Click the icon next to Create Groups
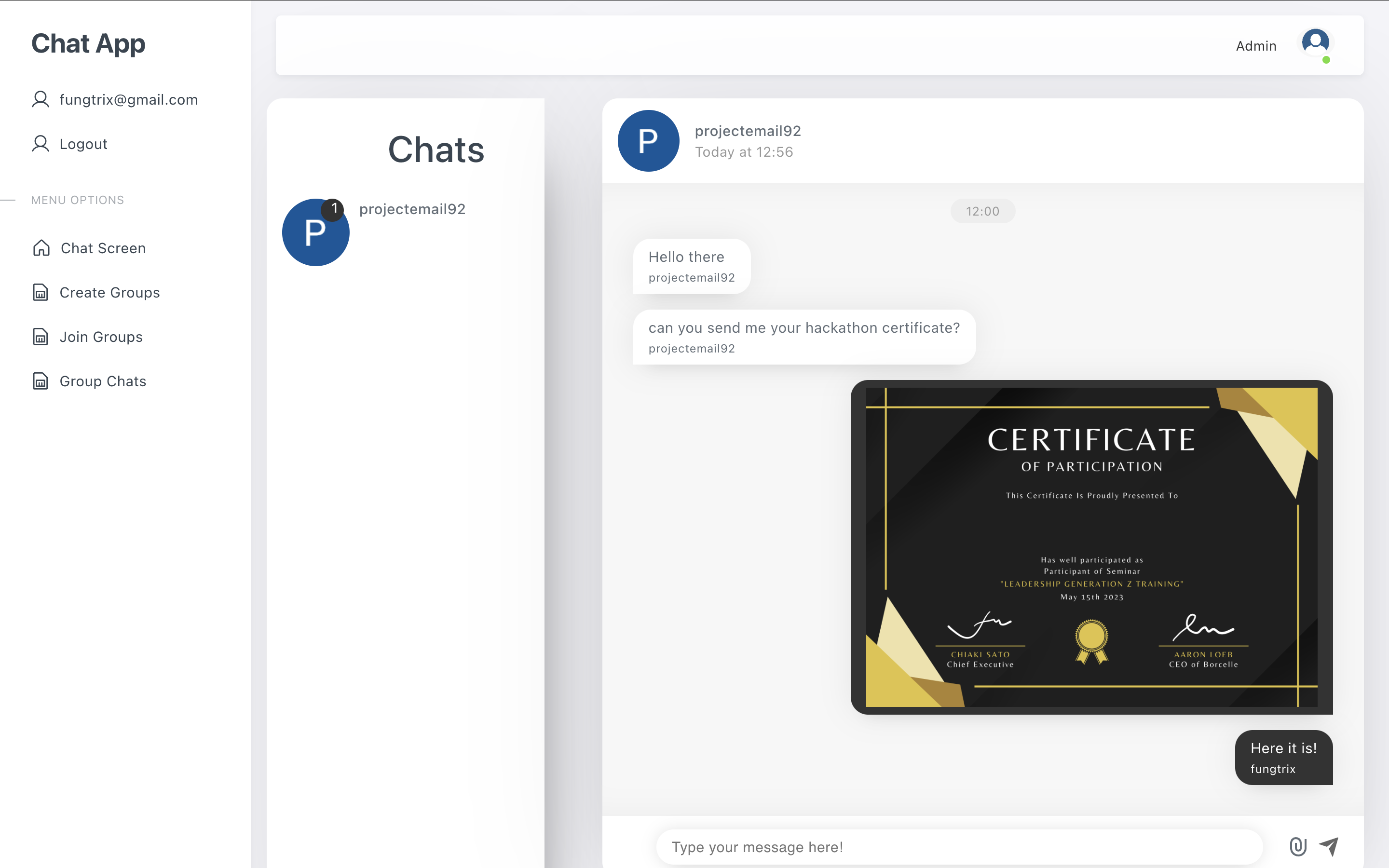The width and height of the screenshot is (1389, 868). click(x=40, y=292)
